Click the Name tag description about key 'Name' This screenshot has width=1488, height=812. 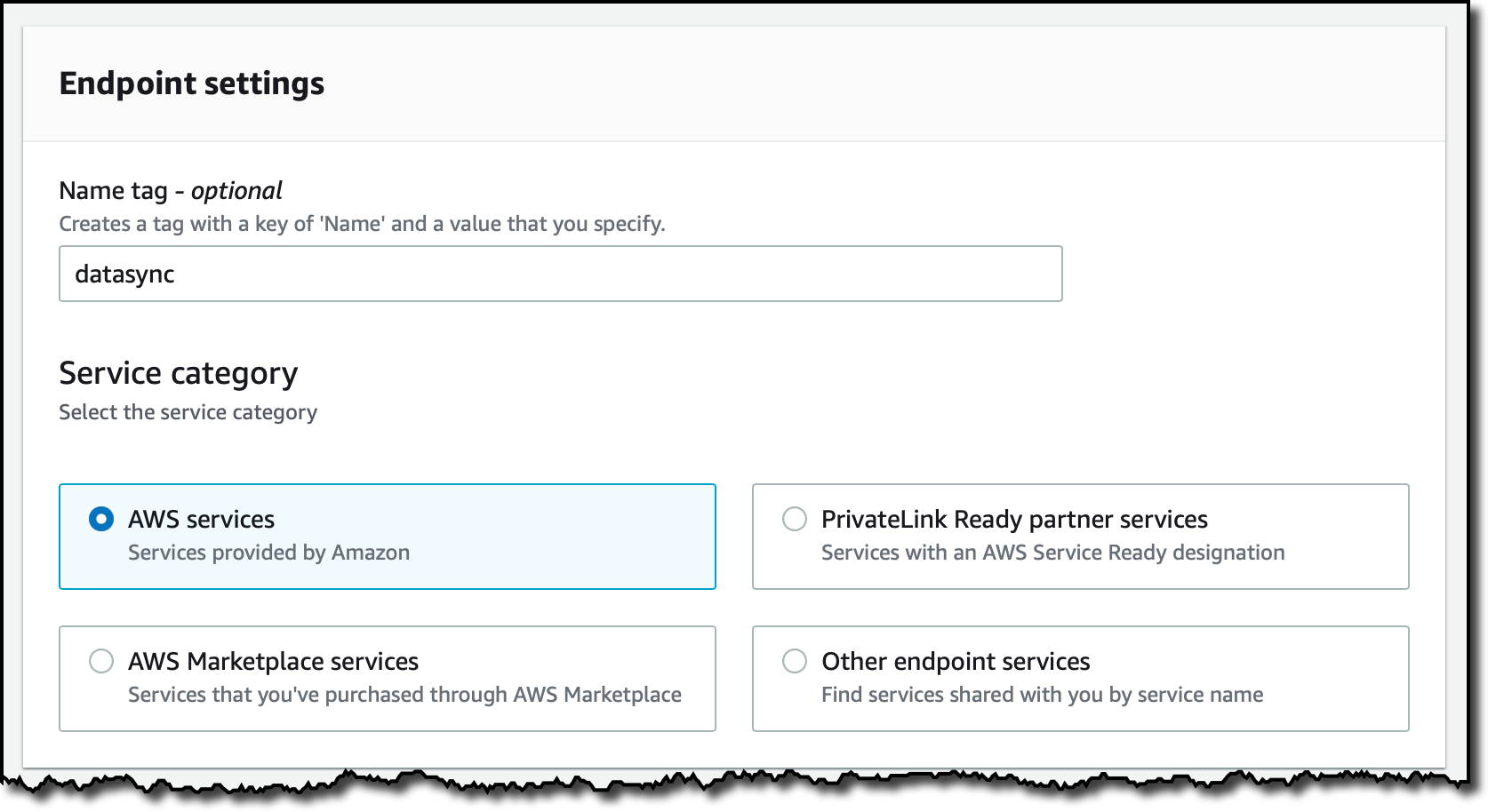[362, 224]
